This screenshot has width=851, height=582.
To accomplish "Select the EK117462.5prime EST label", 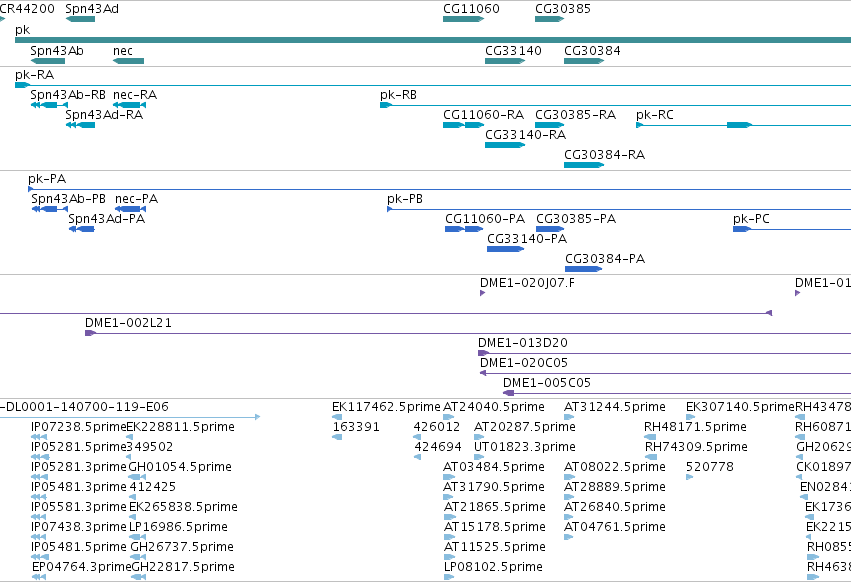I will 386,407.
